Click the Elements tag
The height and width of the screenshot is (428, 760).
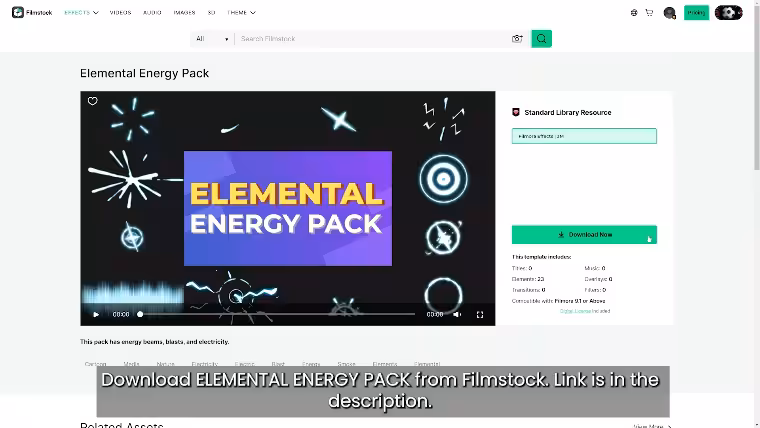(x=385, y=364)
